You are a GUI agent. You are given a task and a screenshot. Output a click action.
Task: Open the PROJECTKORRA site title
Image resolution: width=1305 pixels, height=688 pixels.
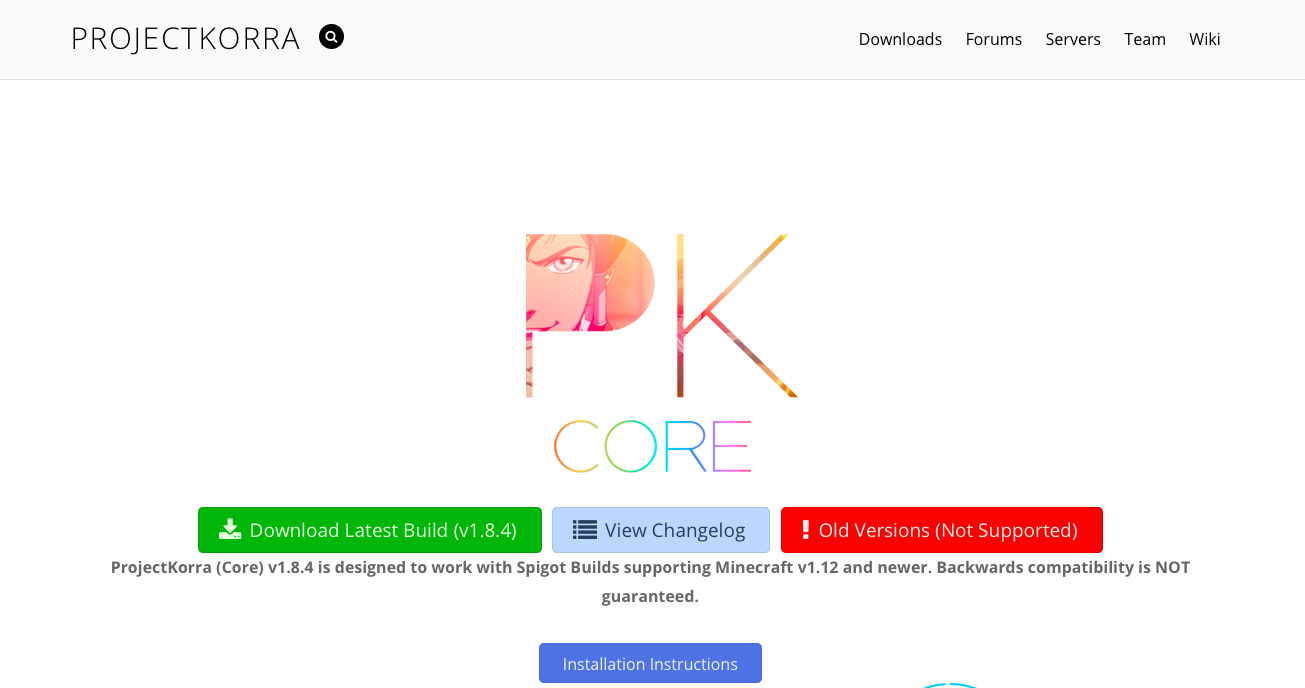pyautogui.click(x=185, y=39)
